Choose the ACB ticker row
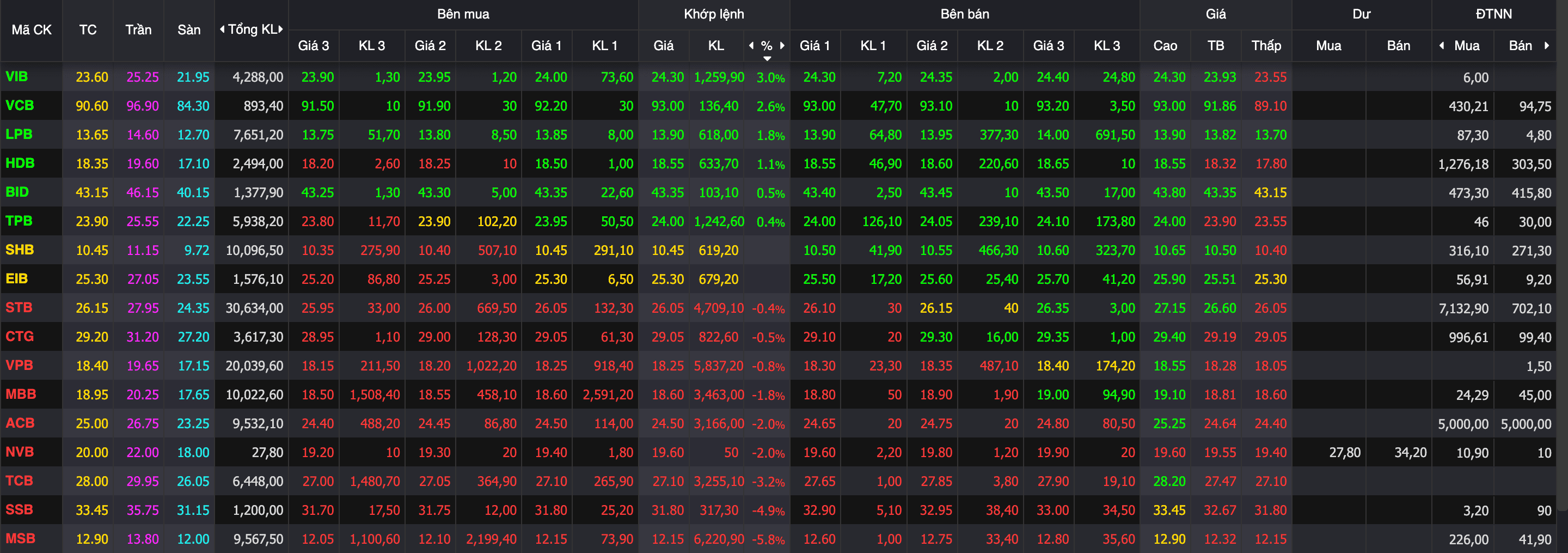Screen dimensions: 1568x553 pyautogui.click(x=20, y=423)
